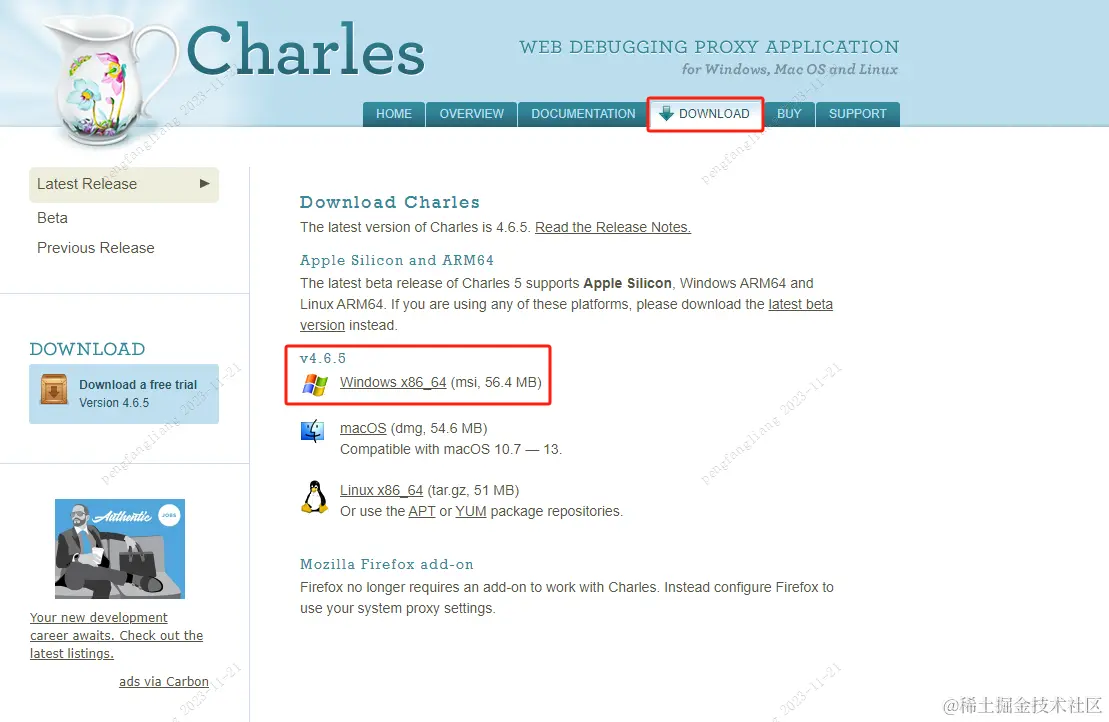Image resolution: width=1109 pixels, height=722 pixels.
Task: Click the green arrow icon on DOWNLOAD tab
Action: pyautogui.click(x=666, y=113)
